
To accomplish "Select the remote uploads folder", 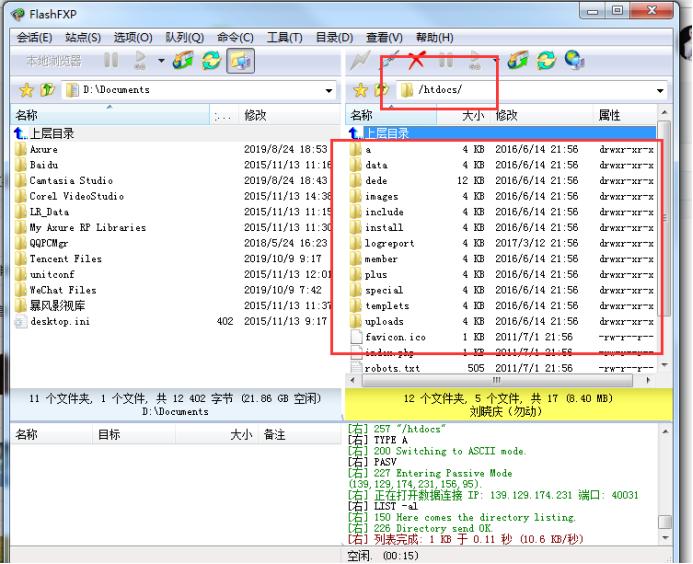I will point(384,321).
